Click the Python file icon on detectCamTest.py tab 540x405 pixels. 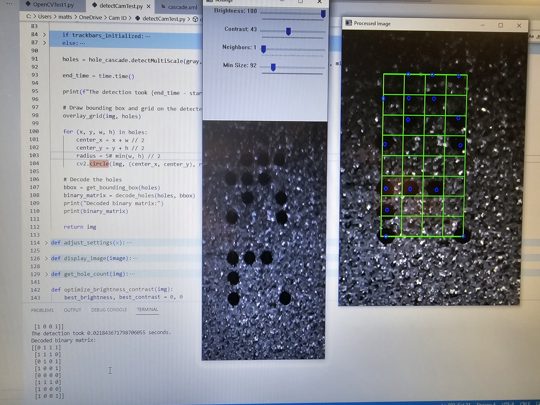coord(94,6)
